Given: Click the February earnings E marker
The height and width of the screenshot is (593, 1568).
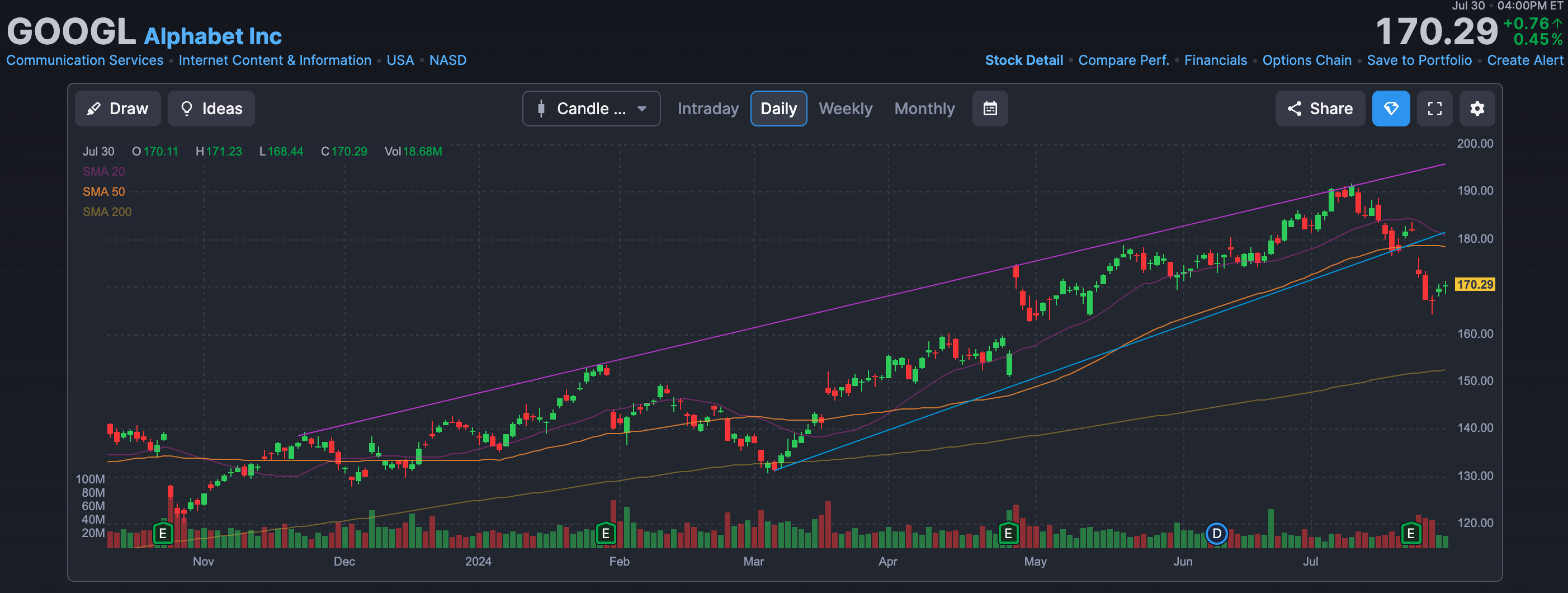Looking at the screenshot, I should click(605, 534).
